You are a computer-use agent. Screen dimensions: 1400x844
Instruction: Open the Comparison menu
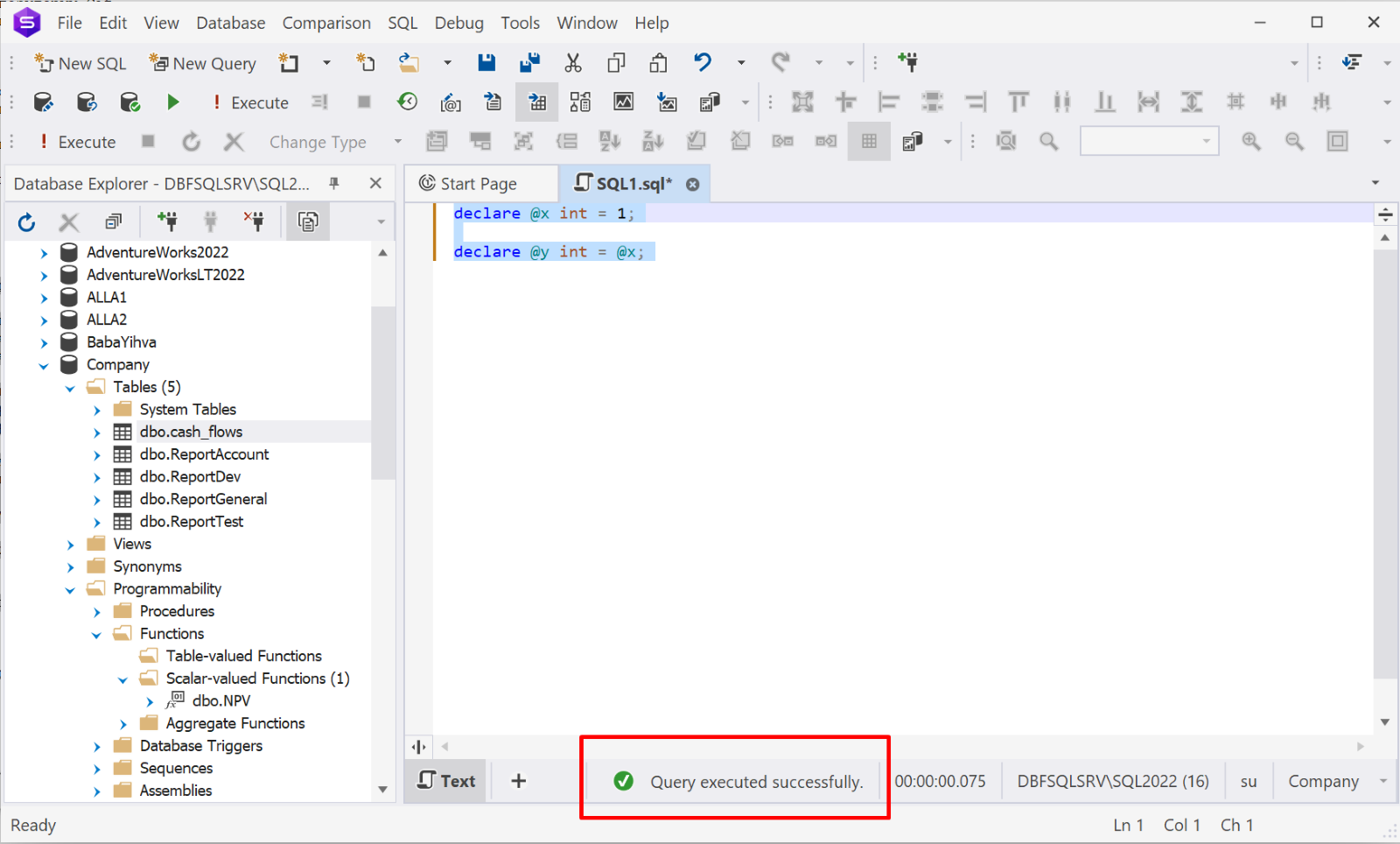point(326,23)
